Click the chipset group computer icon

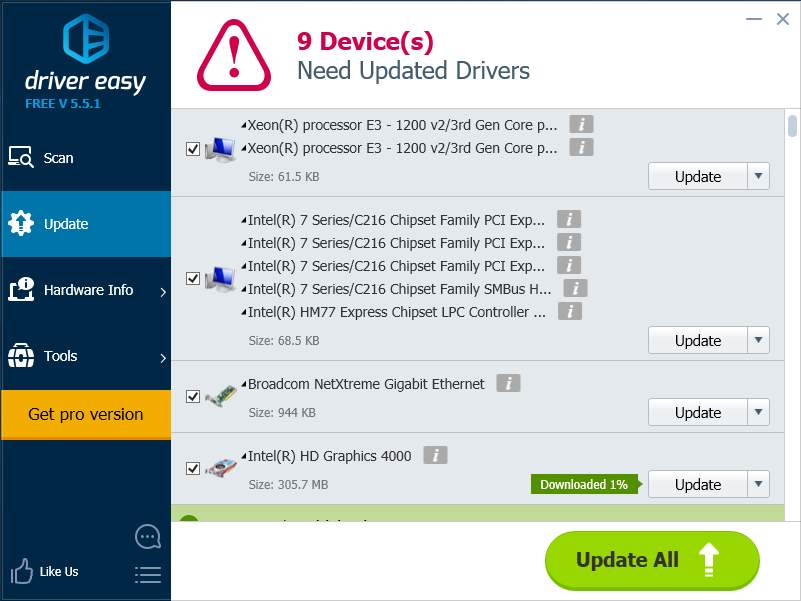click(220, 279)
